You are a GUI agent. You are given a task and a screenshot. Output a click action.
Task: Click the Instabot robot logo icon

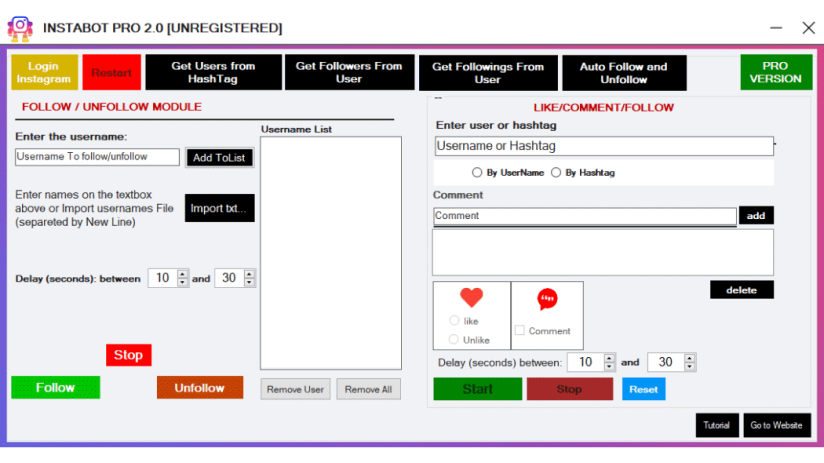20,28
